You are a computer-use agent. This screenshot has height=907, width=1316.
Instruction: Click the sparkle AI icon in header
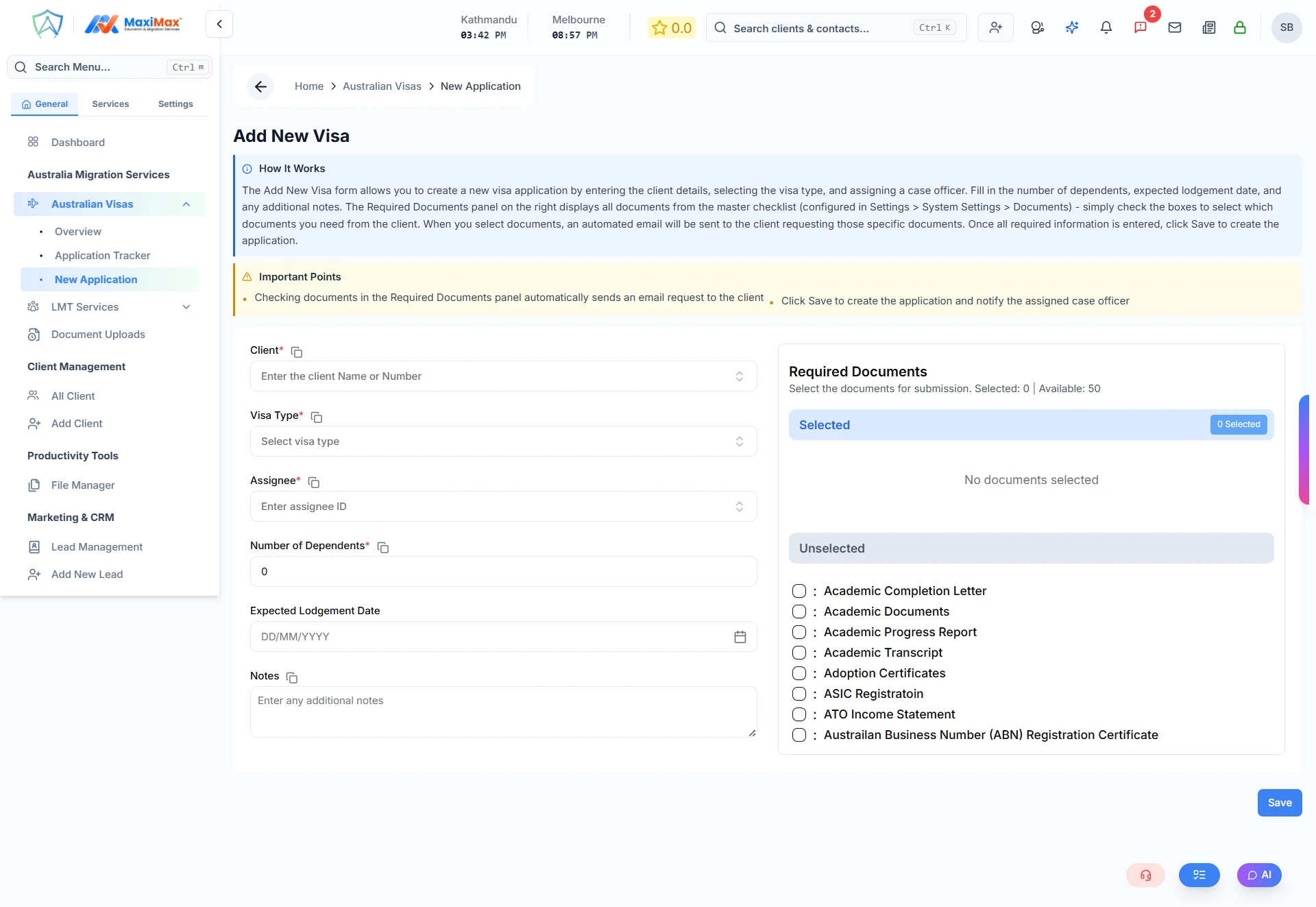pyautogui.click(x=1071, y=27)
